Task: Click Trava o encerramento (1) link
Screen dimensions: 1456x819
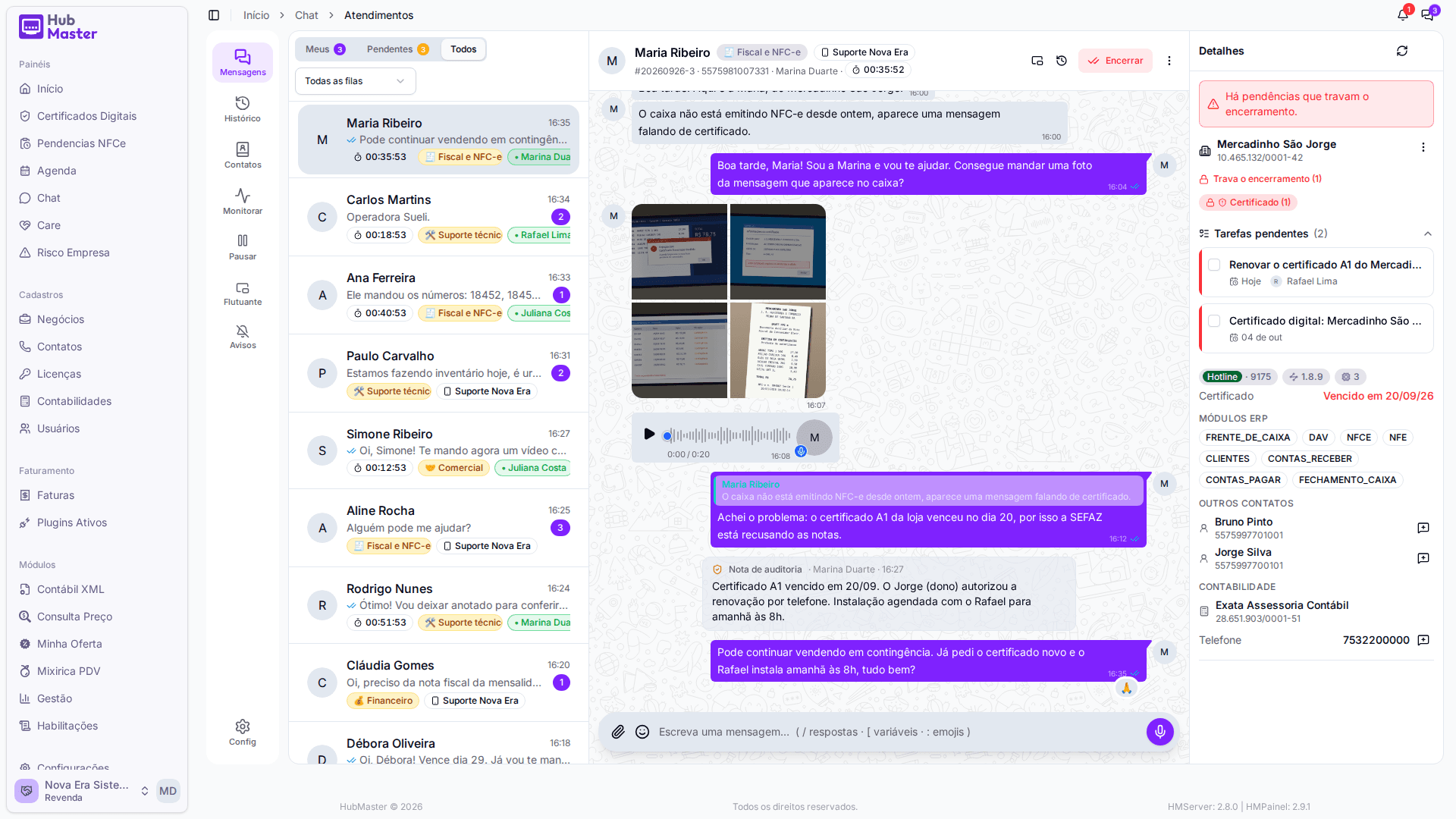Action: point(1260,179)
